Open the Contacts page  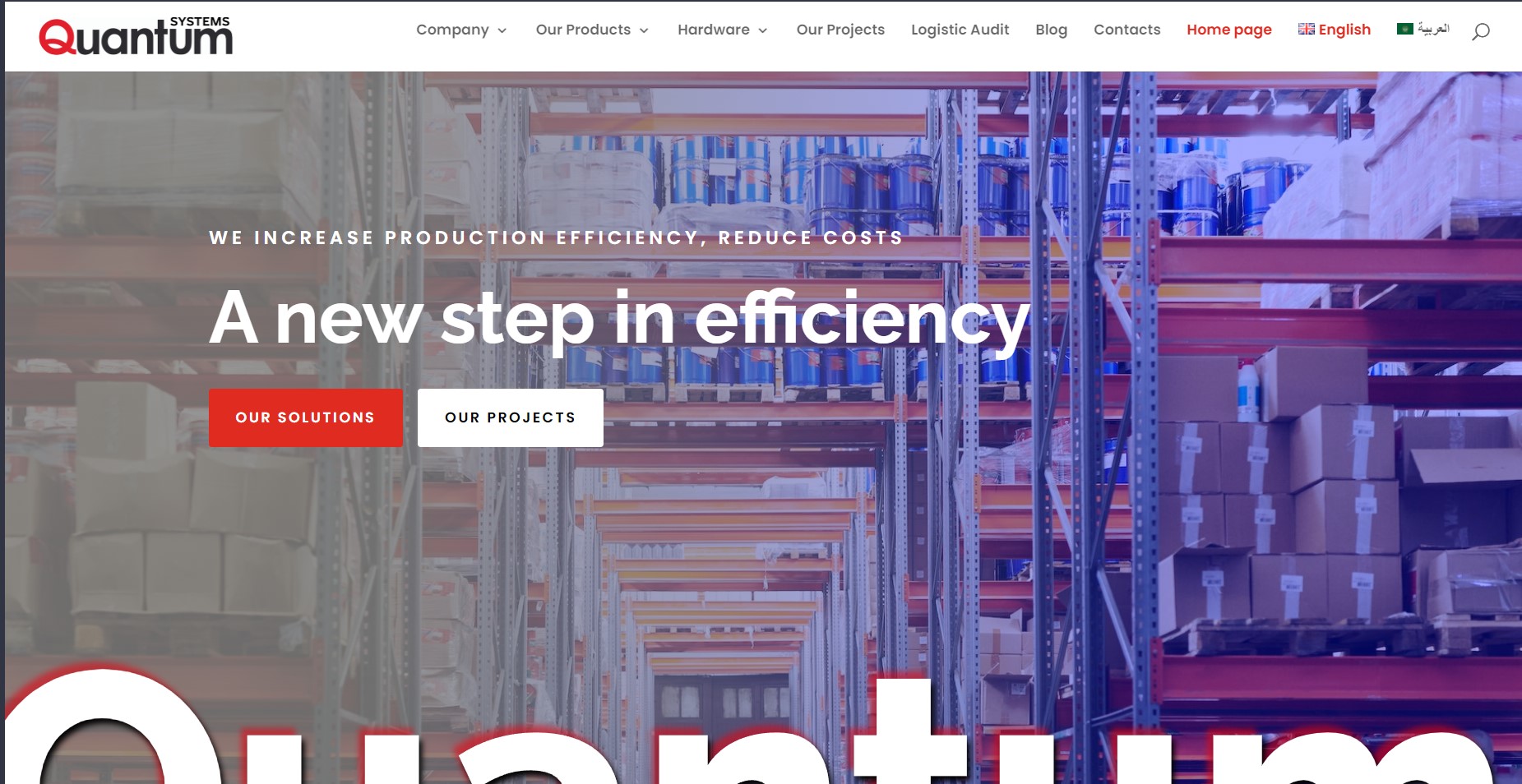(1126, 30)
